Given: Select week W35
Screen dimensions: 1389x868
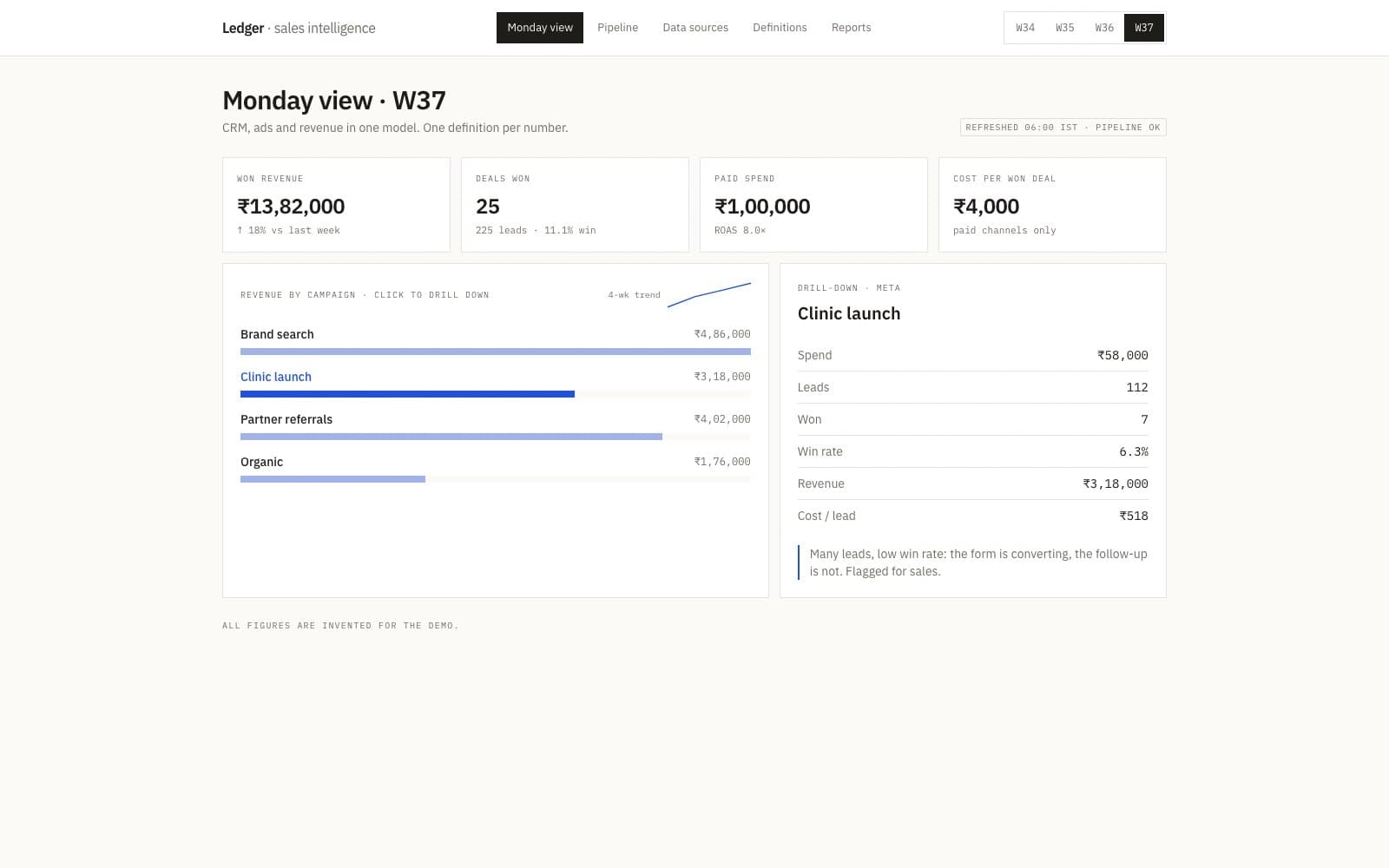Looking at the screenshot, I should tap(1064, 28).
